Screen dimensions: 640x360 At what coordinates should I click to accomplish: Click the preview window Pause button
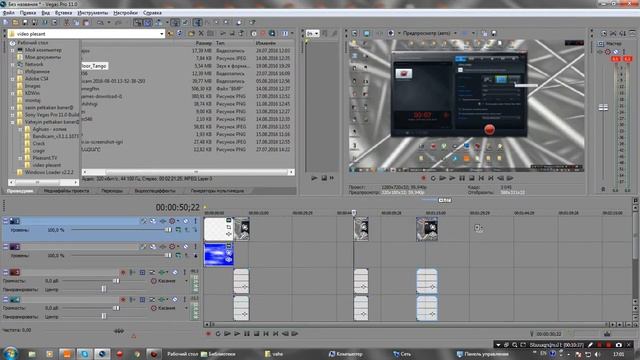pyautogui.click(x=462, y=178)
